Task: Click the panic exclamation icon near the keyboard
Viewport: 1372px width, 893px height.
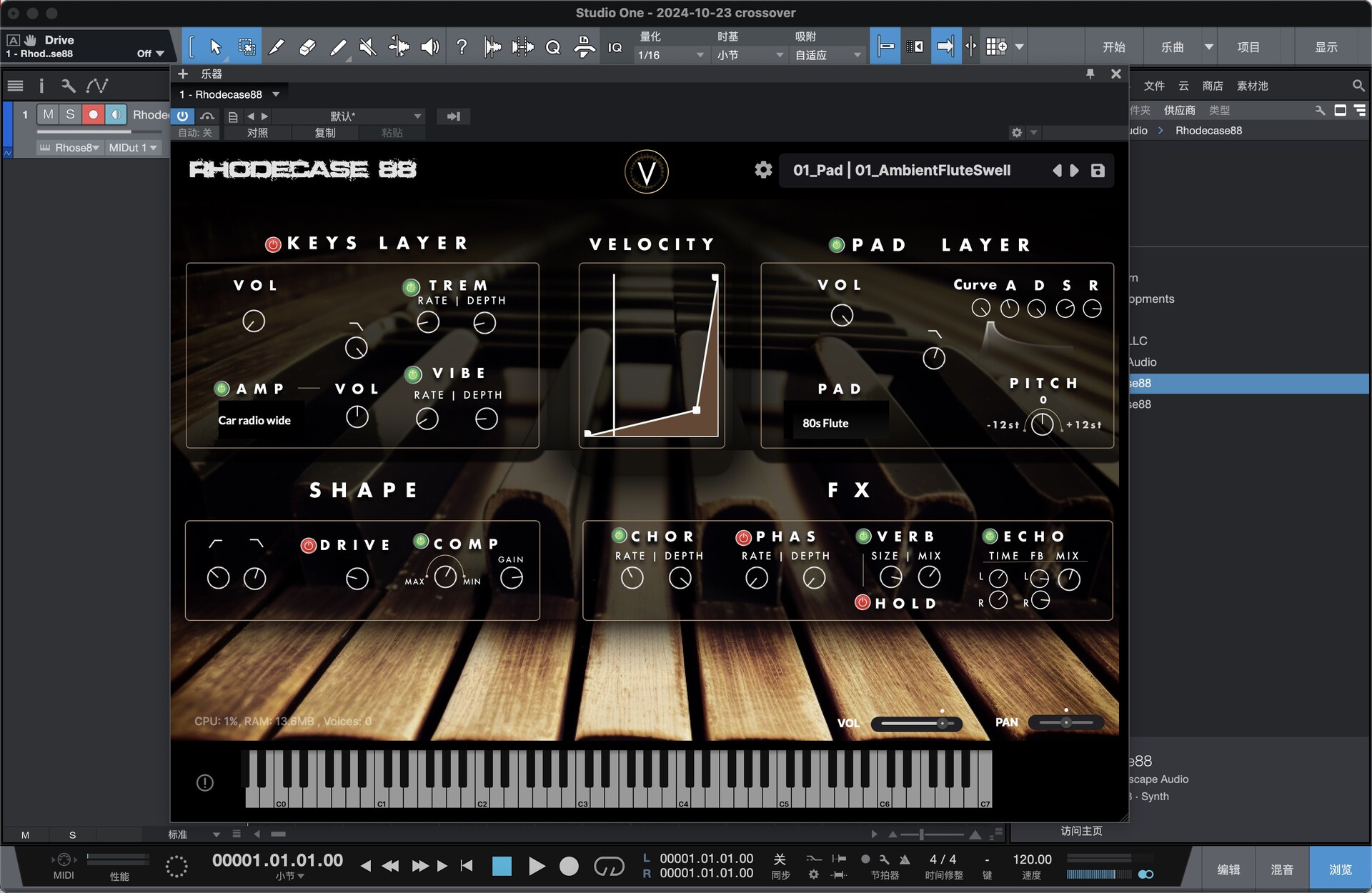Action: [205, 783]
